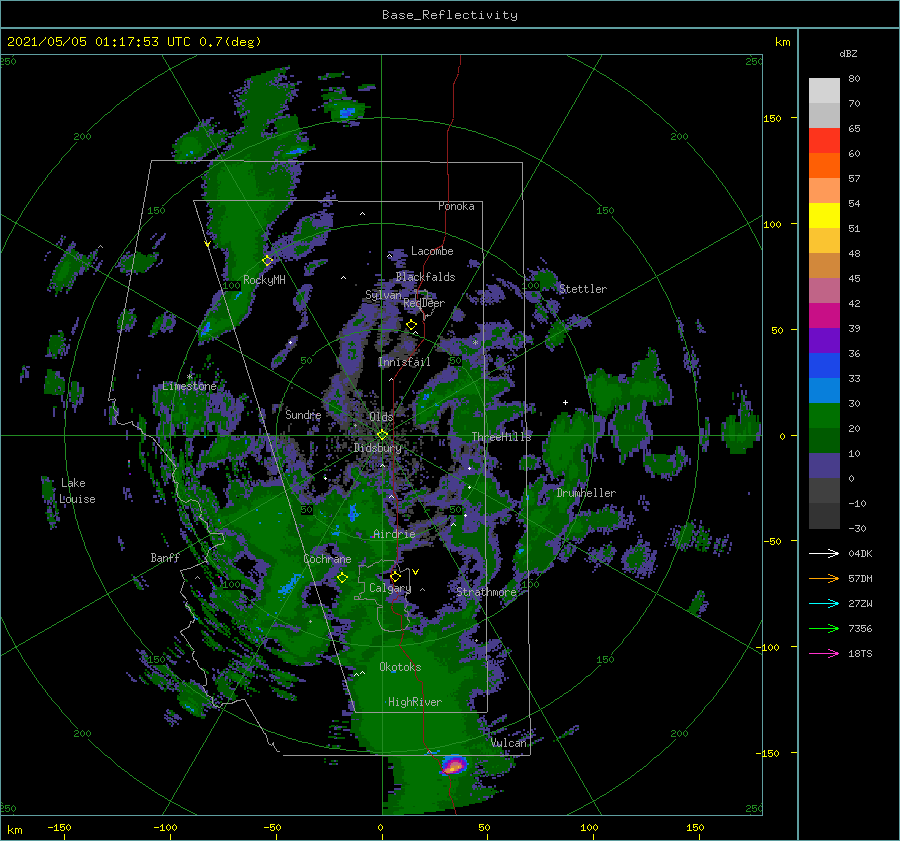Click the Okotoks city label
900x841 pixels.
tap(400, 667)
